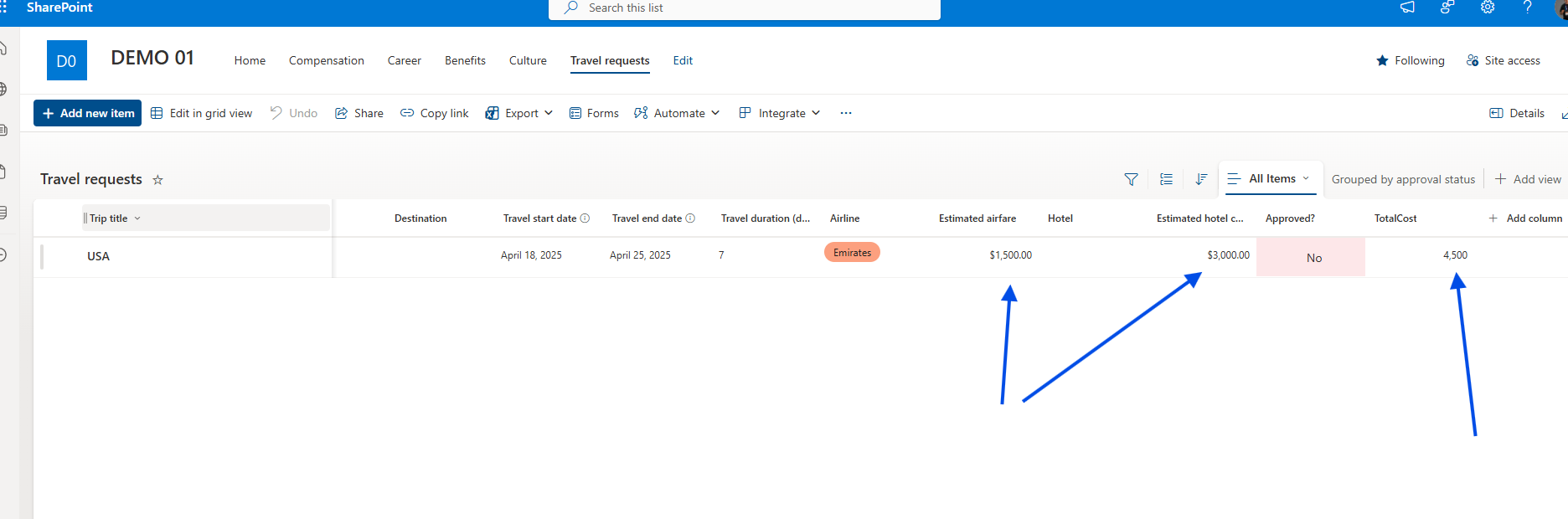Open the Details pane
The image size is (1568, 519).
1517,113
